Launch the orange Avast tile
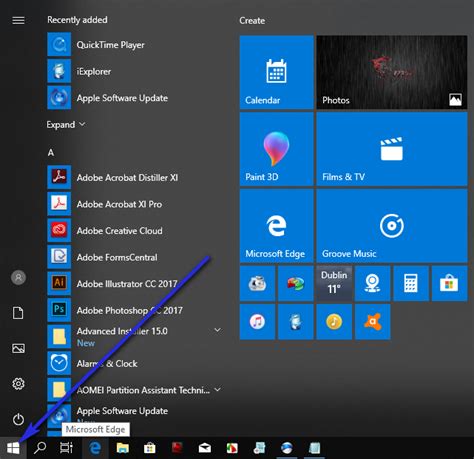Screen dimensions: 474x459 [x=373, y=322]
